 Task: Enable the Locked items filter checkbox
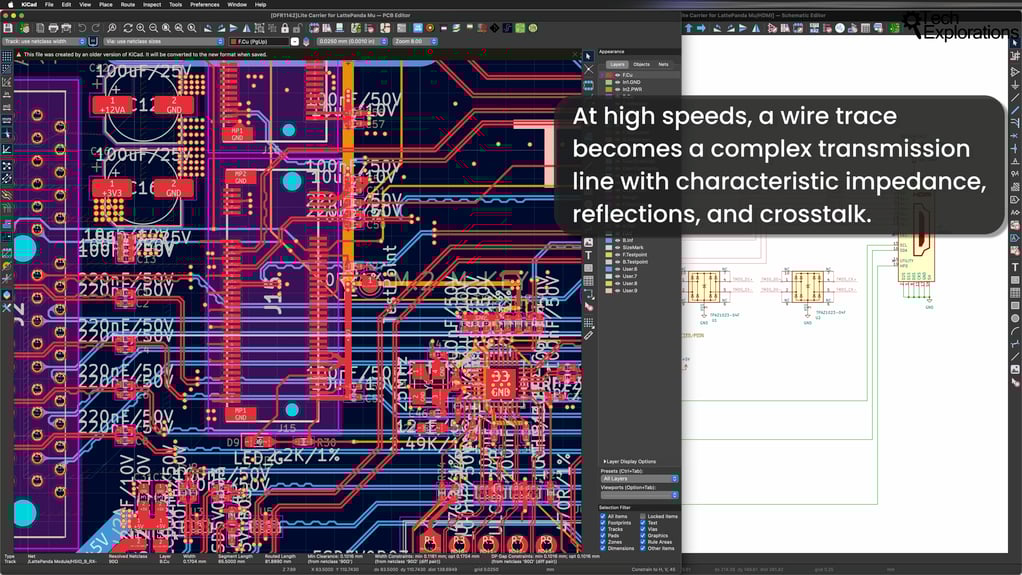tap(642, 517)
